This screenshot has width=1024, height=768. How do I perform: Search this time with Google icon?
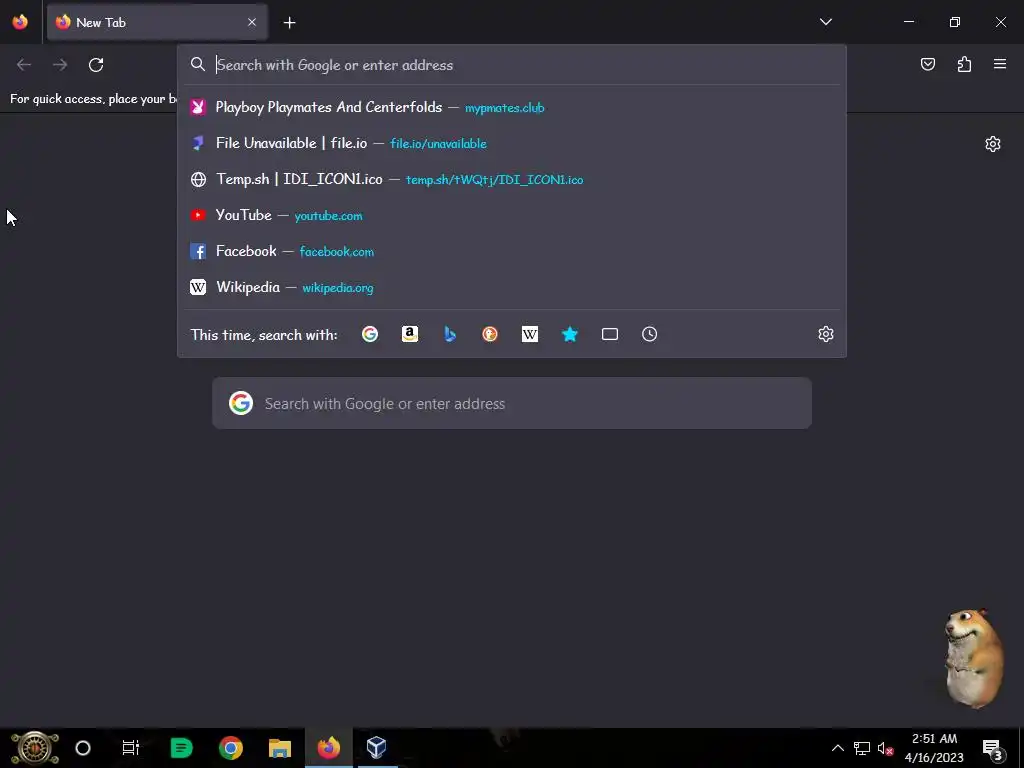click(x=370, y=334)
